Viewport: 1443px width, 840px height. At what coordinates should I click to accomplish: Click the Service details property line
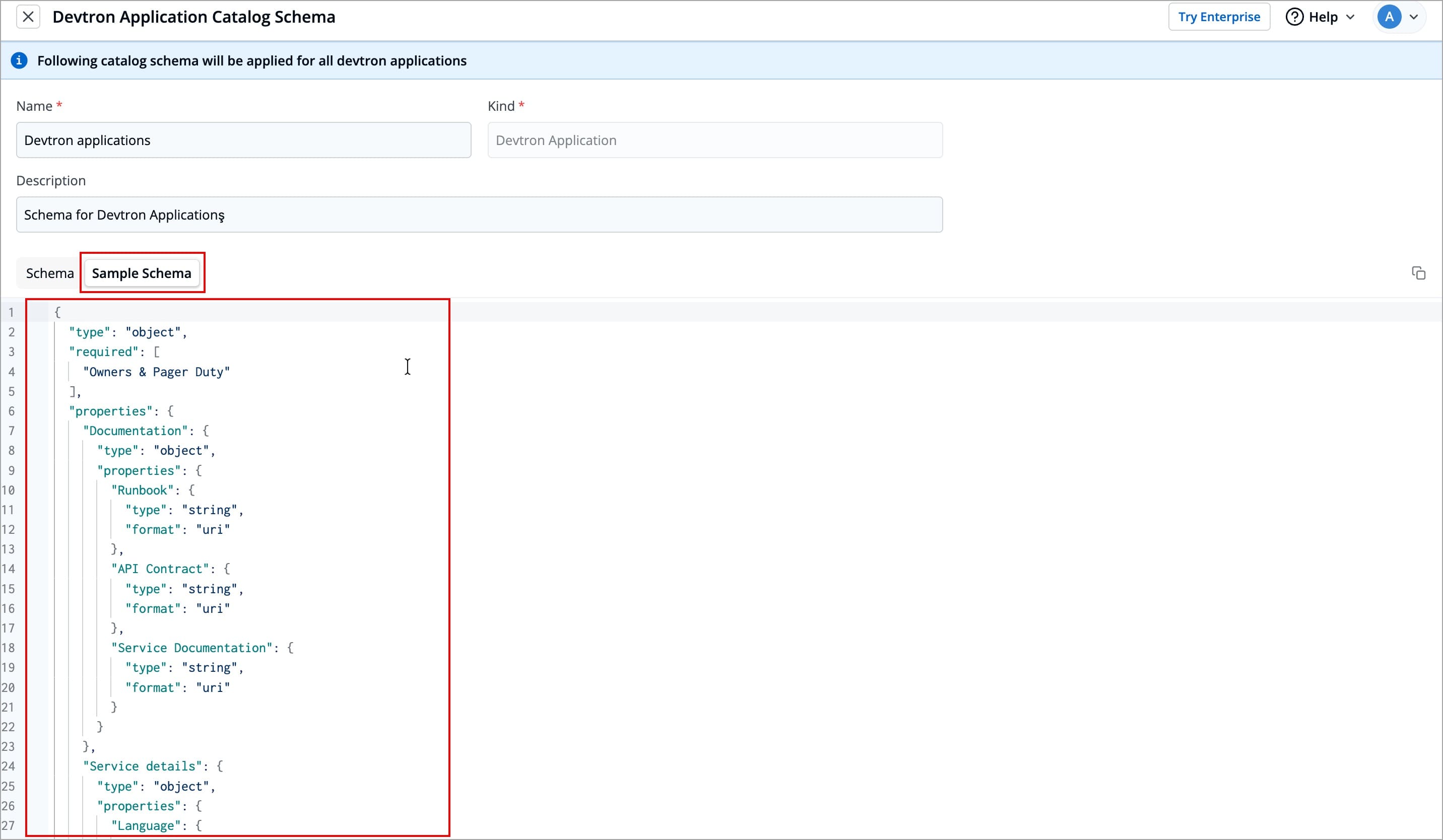pyautogui.click(x=143, y=765)
